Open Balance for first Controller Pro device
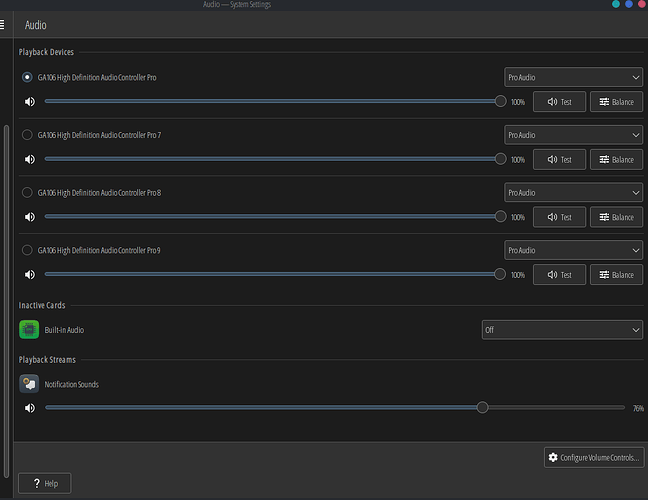 tap(616, 102)
